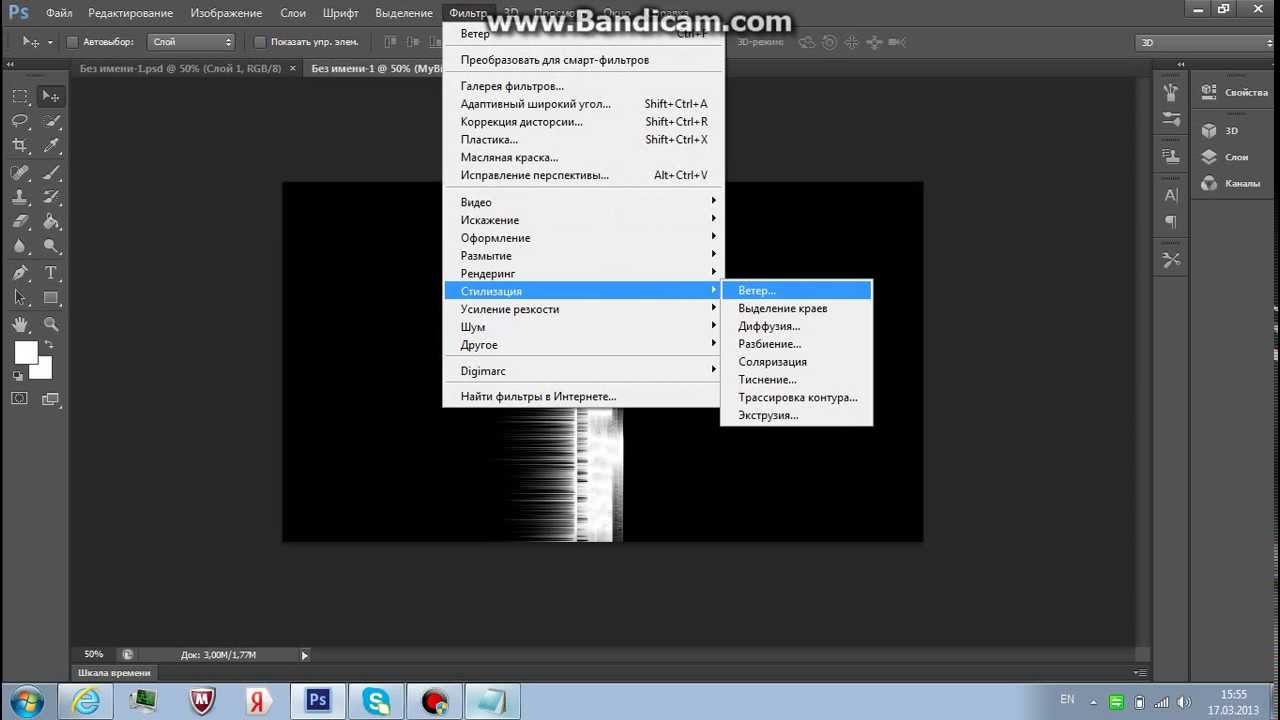Expand the Оформление filter submenu

click(583, 238)
